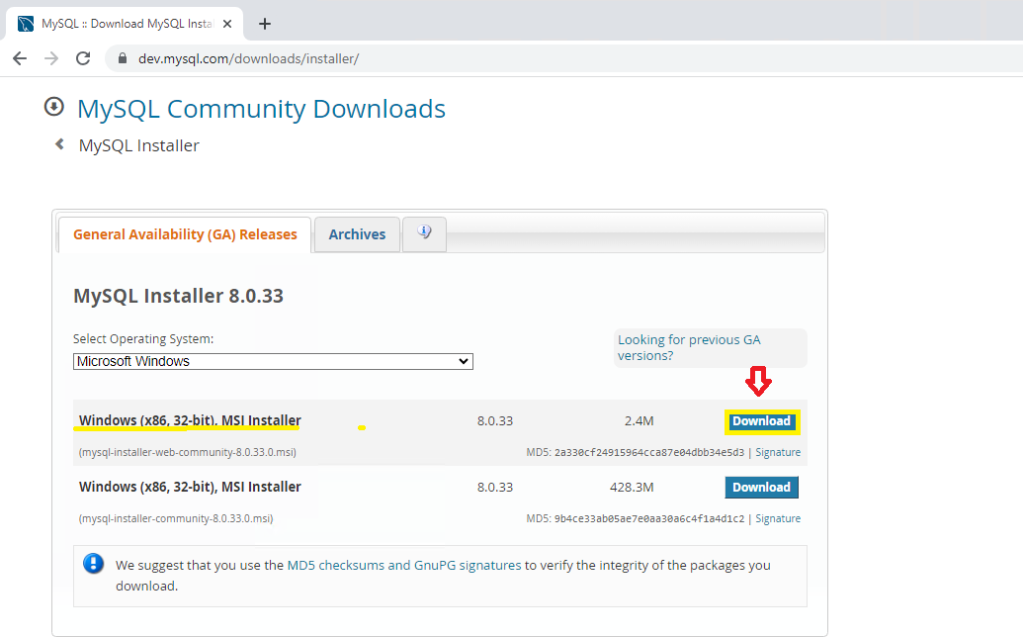
Task: Click the address bar URL dev.mysql.com
Action: pos(248,59)
